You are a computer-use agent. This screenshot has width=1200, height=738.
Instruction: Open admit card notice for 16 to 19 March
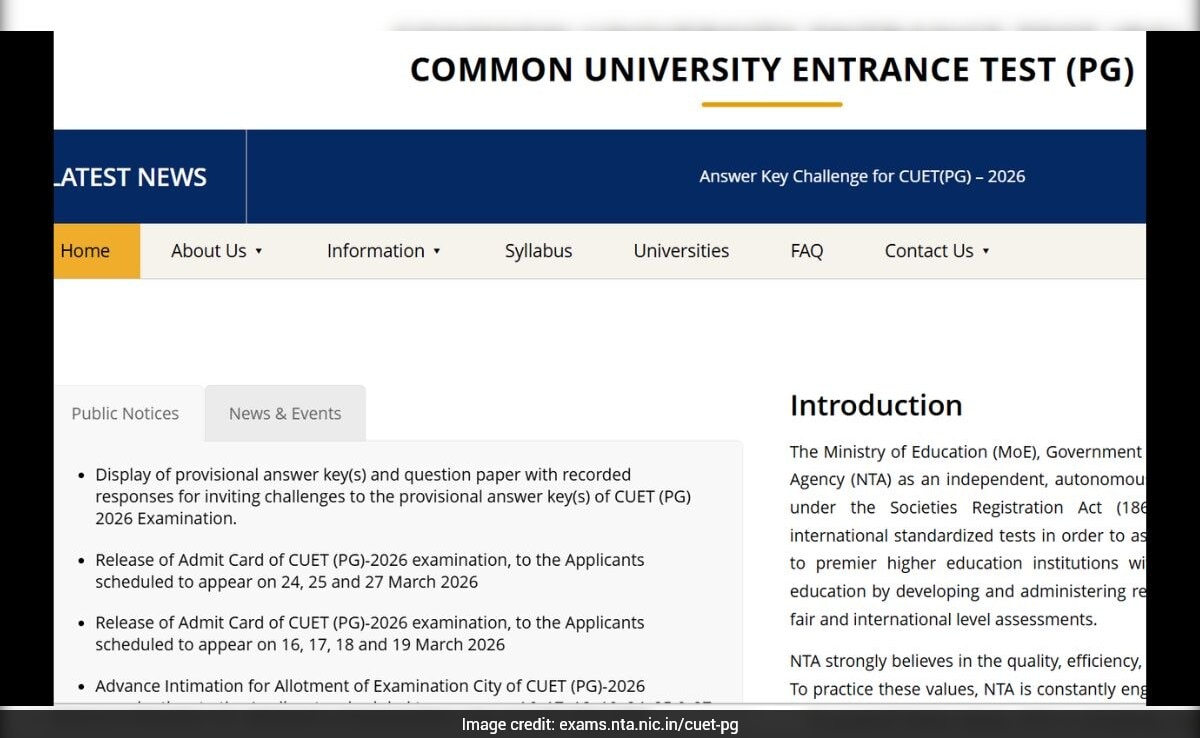[x=369, y=633]
